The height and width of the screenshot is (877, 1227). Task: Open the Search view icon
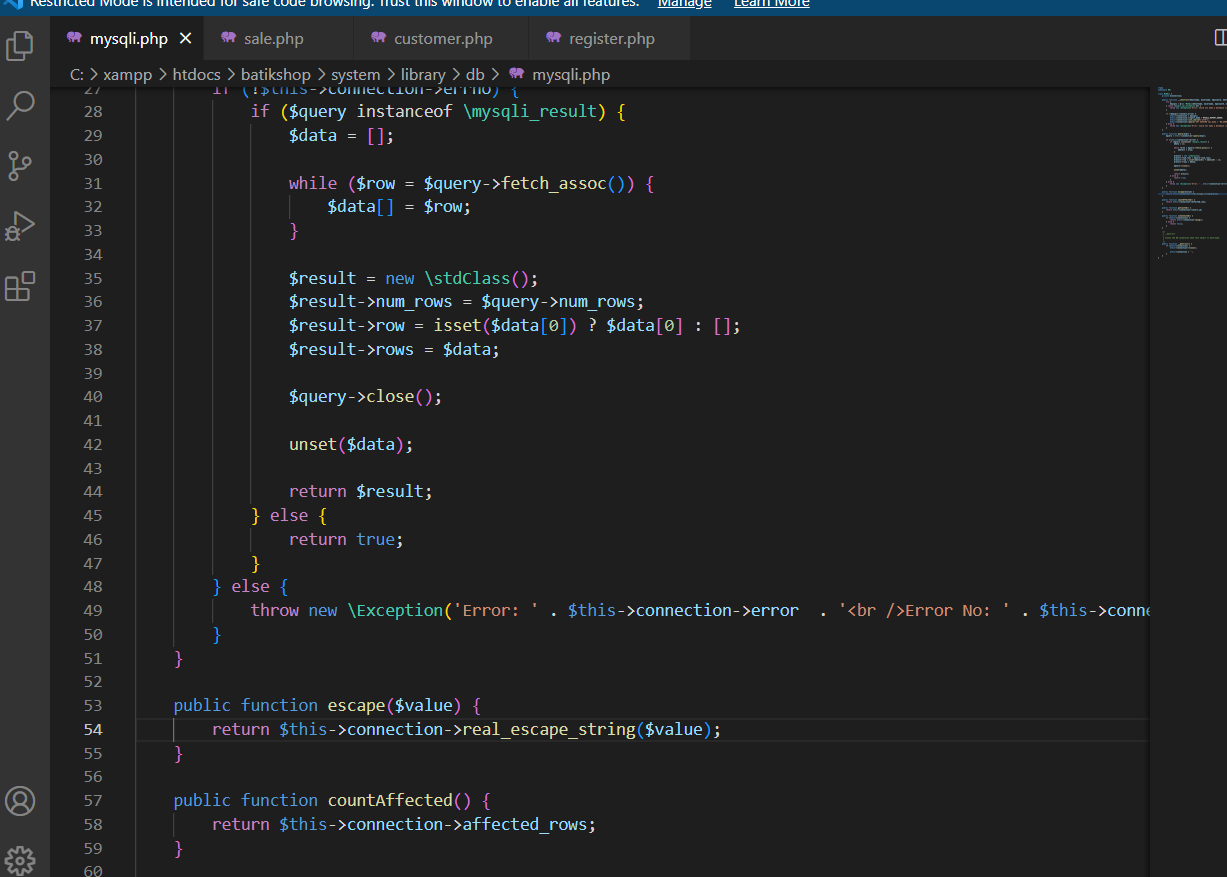click(x=20, y=105)
